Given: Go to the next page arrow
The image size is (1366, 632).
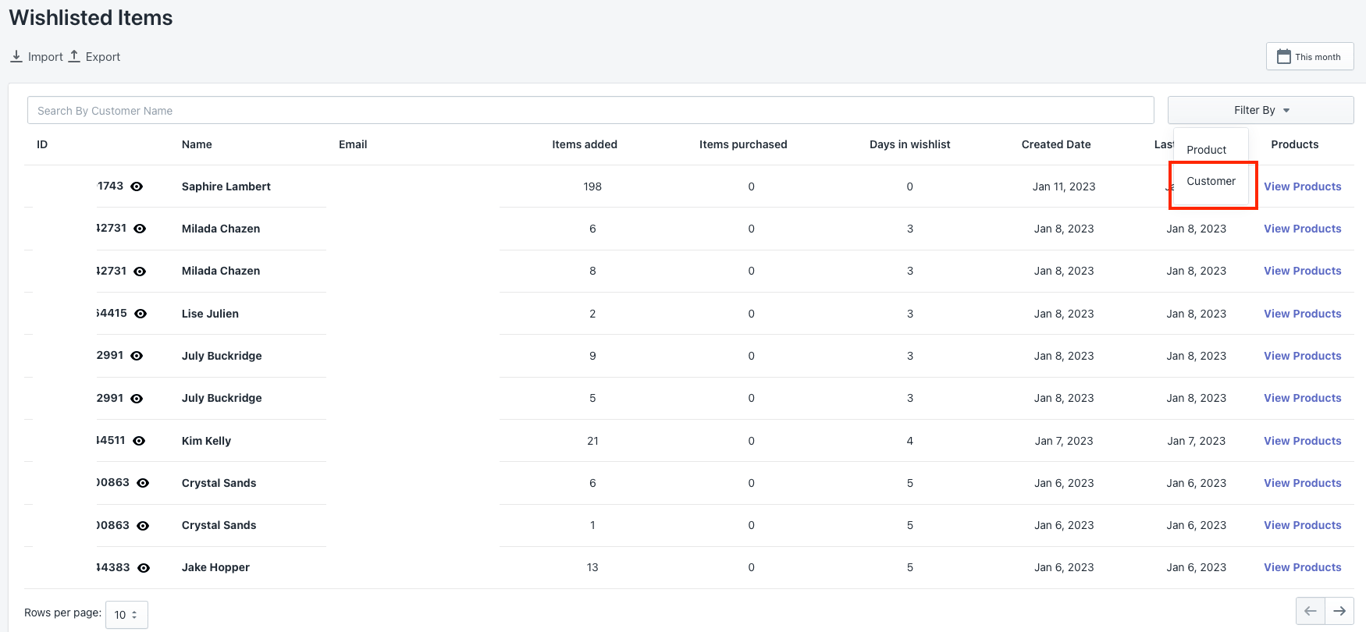Looking at the screenshot, I should [1339, 611].
